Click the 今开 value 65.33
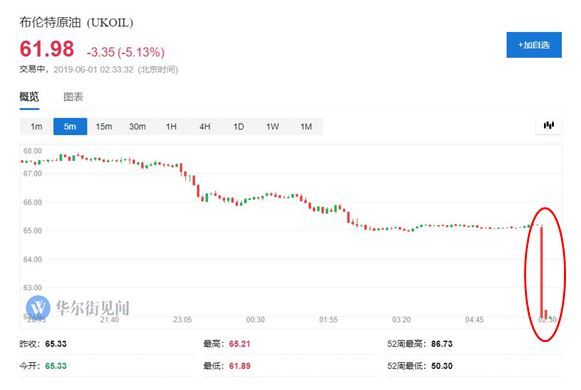 tap(56, 366)
